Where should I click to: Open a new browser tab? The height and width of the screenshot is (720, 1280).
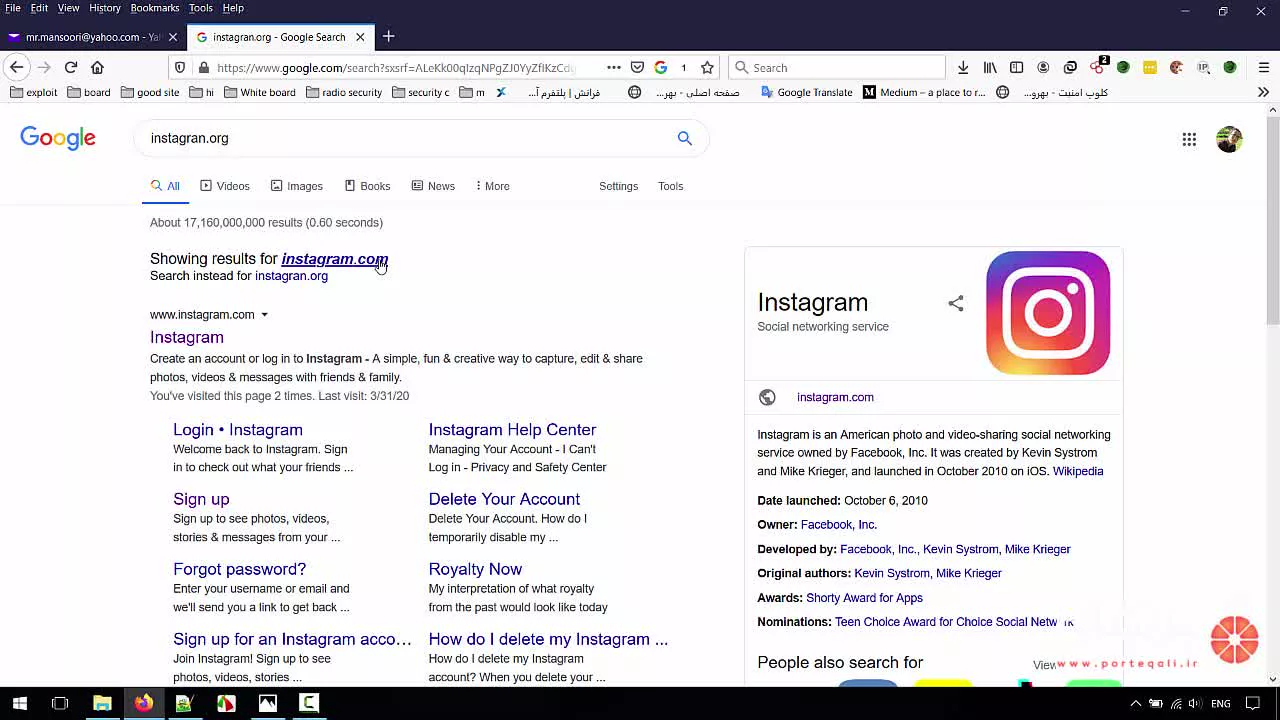click(x=389, y=37)
